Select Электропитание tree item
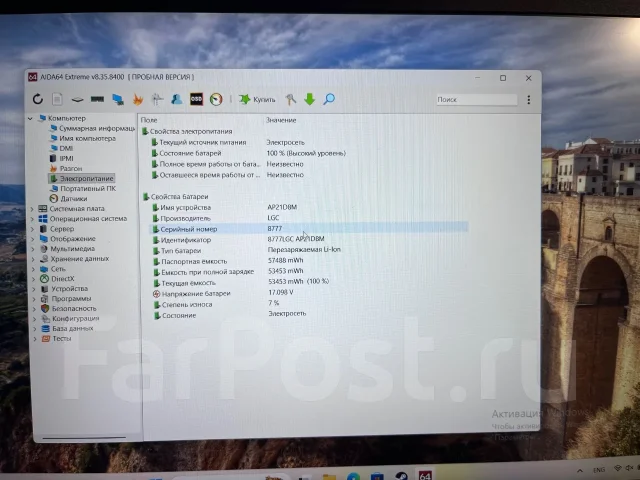The height and width of the screenshot is (480, 640). (82, 178)
